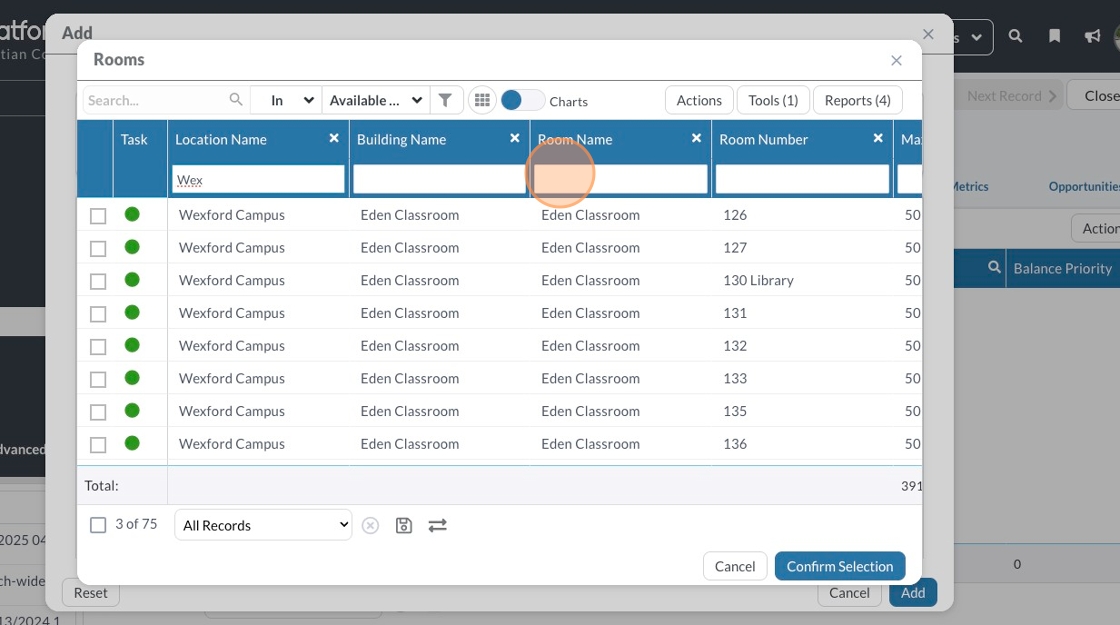Sort by Task column header
Screen dimensions: 1120x625
pyautogui.click(x=134, y=139)
